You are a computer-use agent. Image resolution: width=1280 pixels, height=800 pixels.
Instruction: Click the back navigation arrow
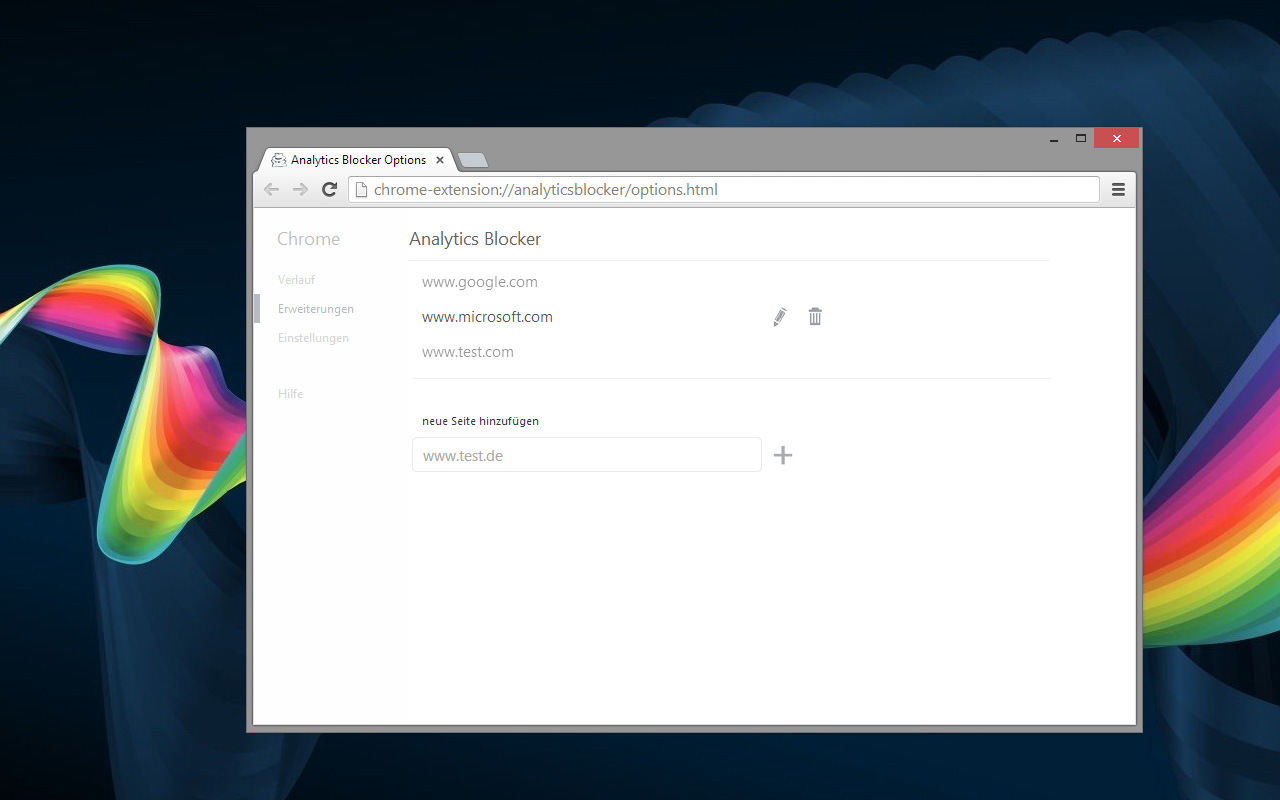(271, 189)
